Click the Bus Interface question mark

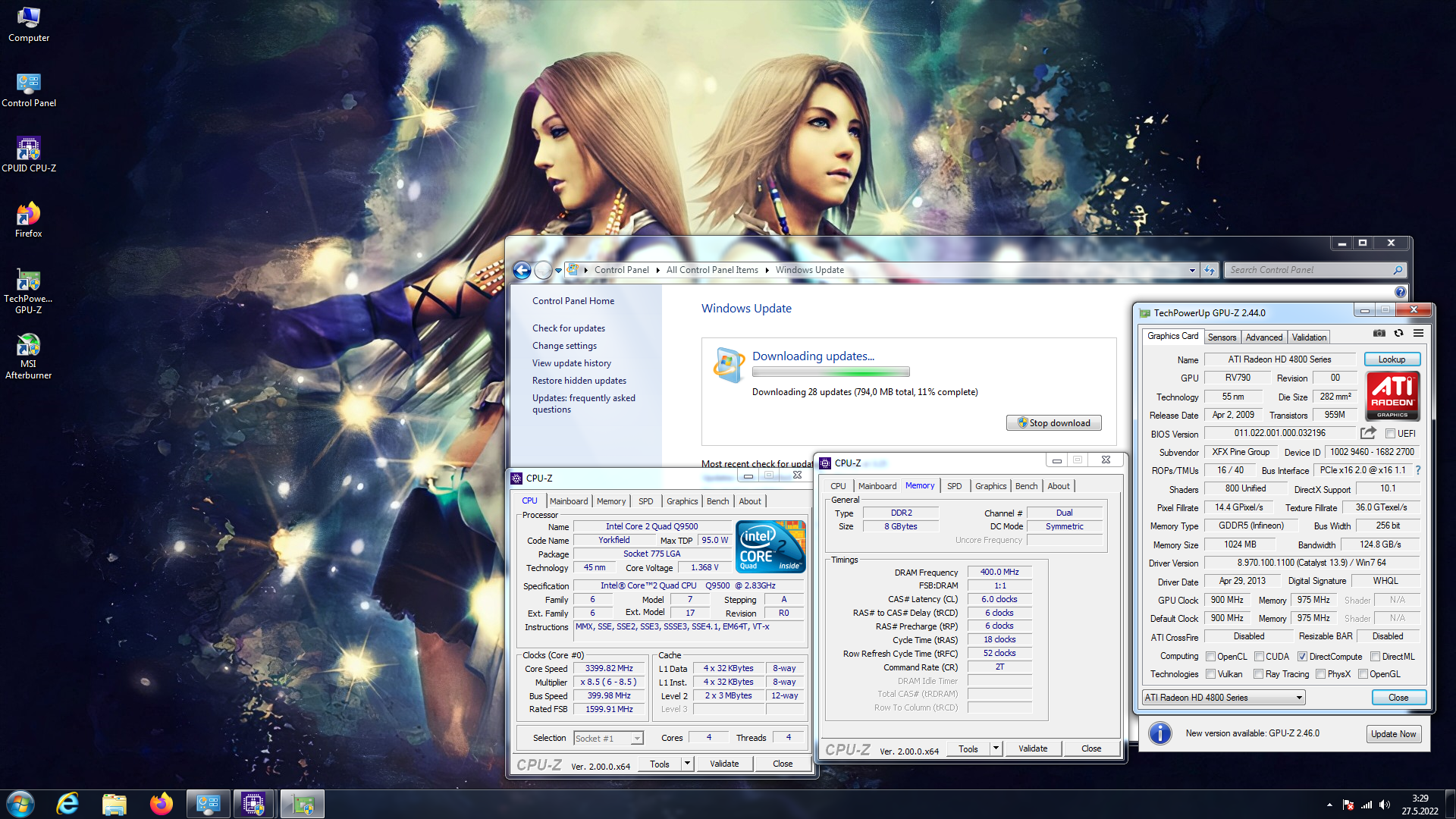1417,470
